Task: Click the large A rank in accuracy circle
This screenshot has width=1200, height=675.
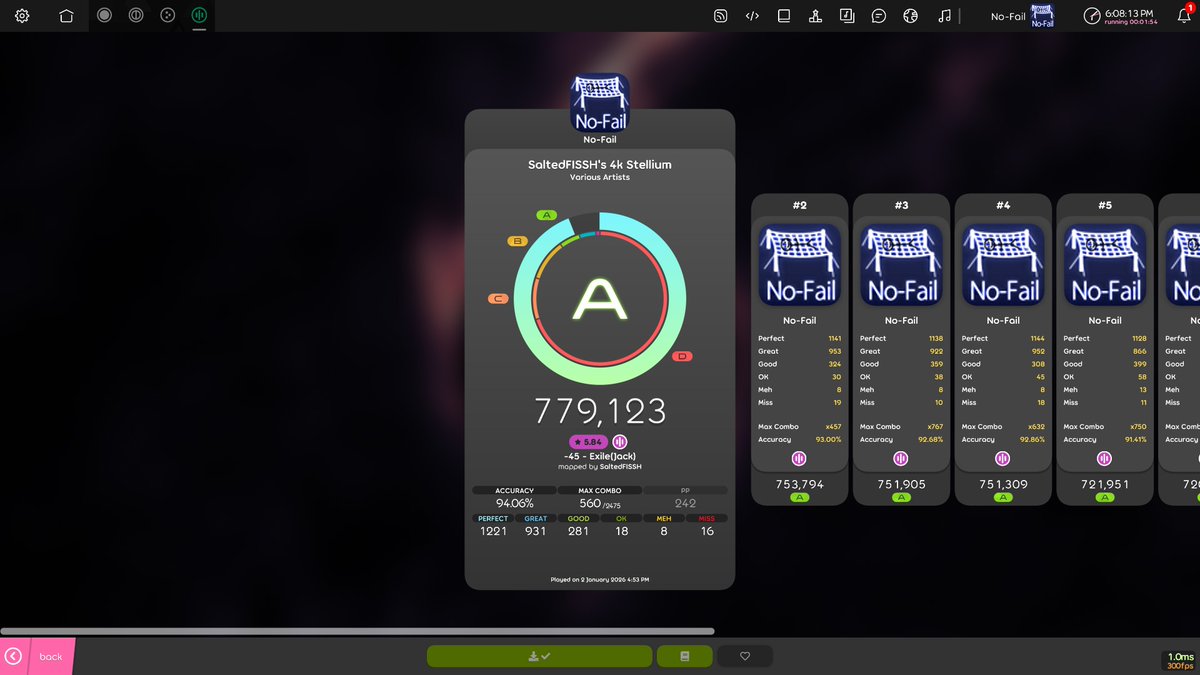Action: click(600, 299)
